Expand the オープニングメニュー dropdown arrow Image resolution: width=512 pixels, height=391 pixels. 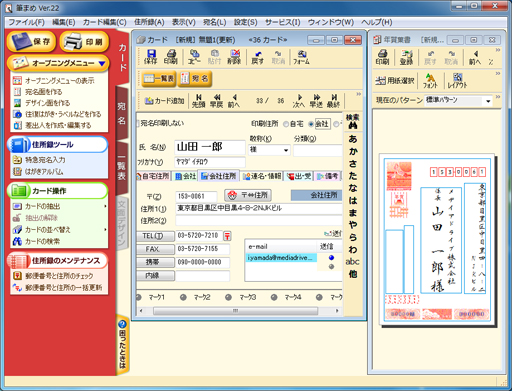click(102, 63)
